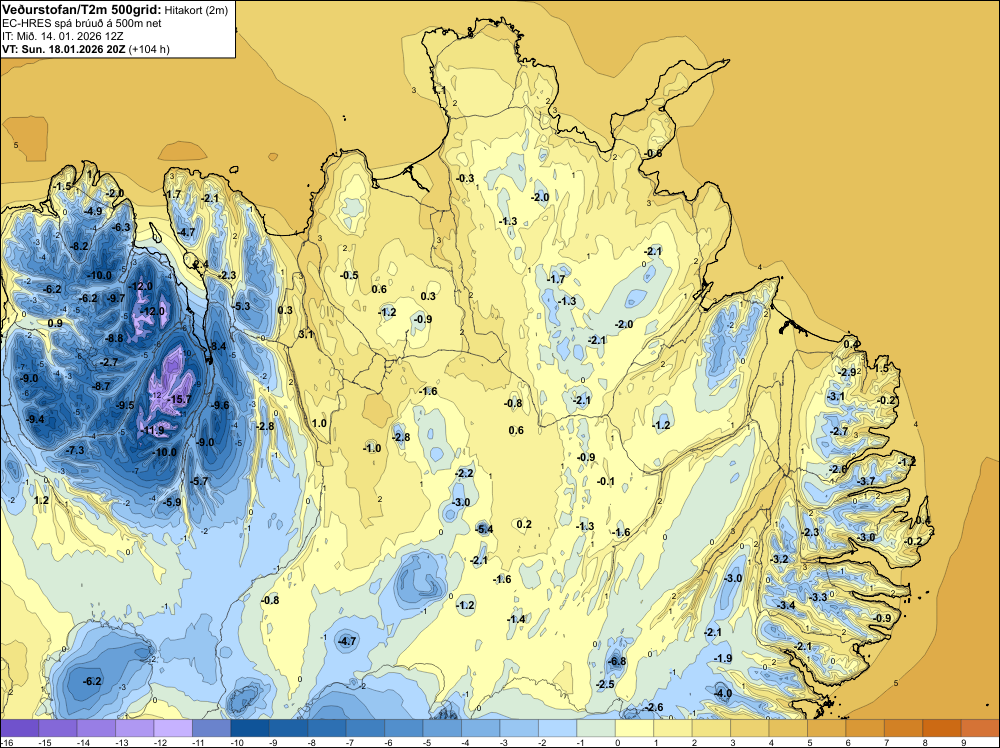Click the '-9.6' temperature label
1000x748 pixels.
(x=220, y=405)
